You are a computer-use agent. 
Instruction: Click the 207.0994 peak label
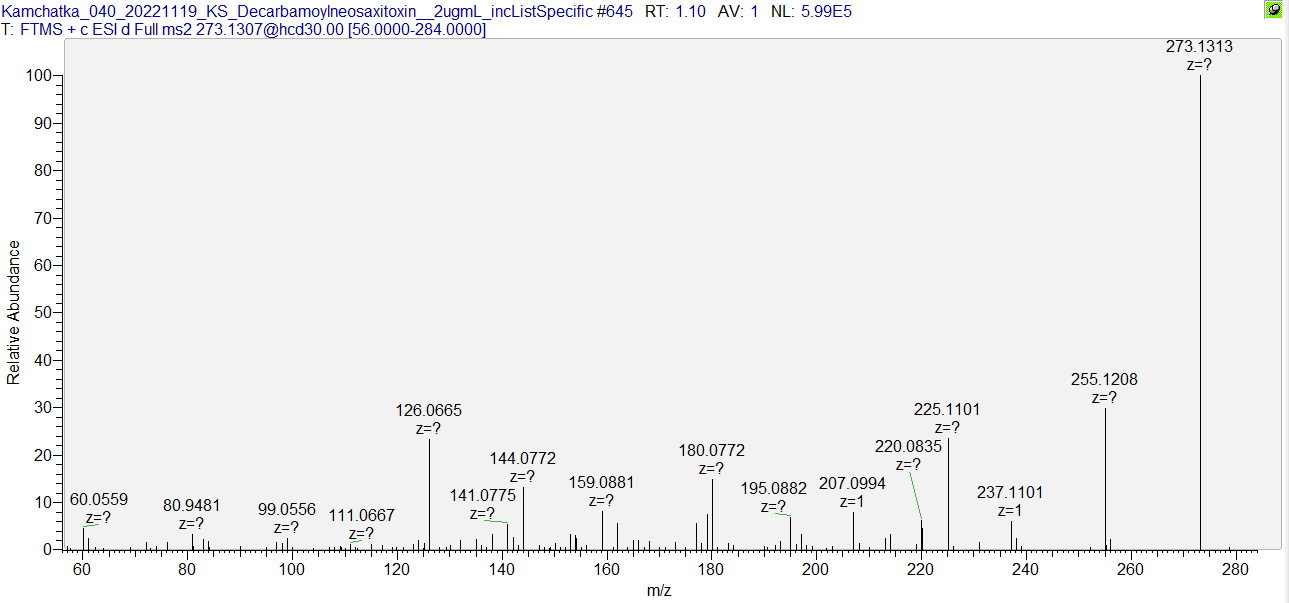(x=852, y=484)
